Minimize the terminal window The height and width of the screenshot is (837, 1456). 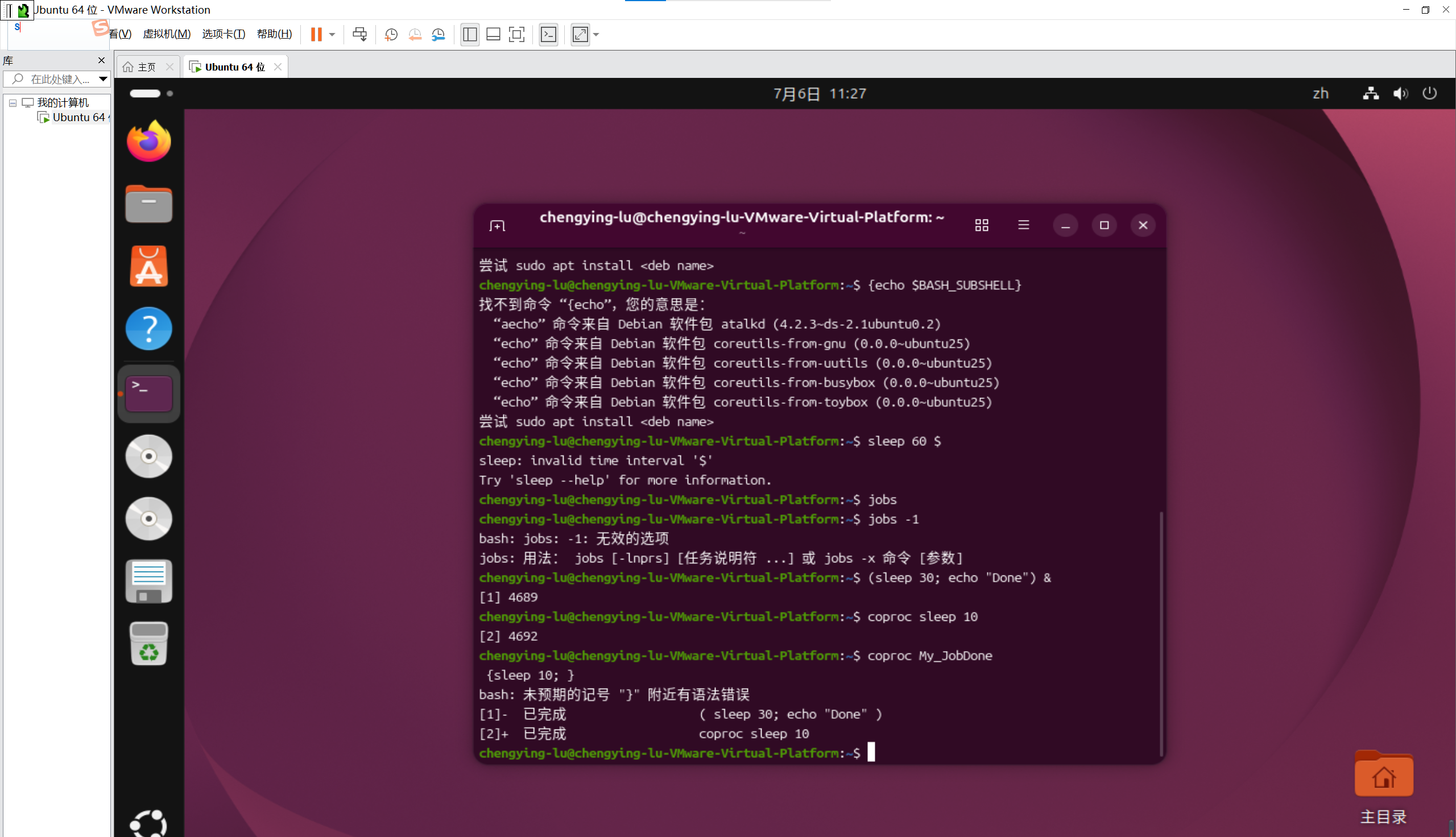[1065, 225]
